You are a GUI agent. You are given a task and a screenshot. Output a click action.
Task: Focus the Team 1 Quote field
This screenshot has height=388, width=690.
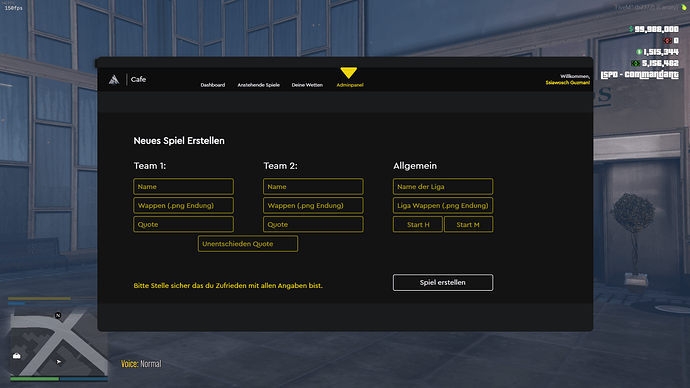184,224
